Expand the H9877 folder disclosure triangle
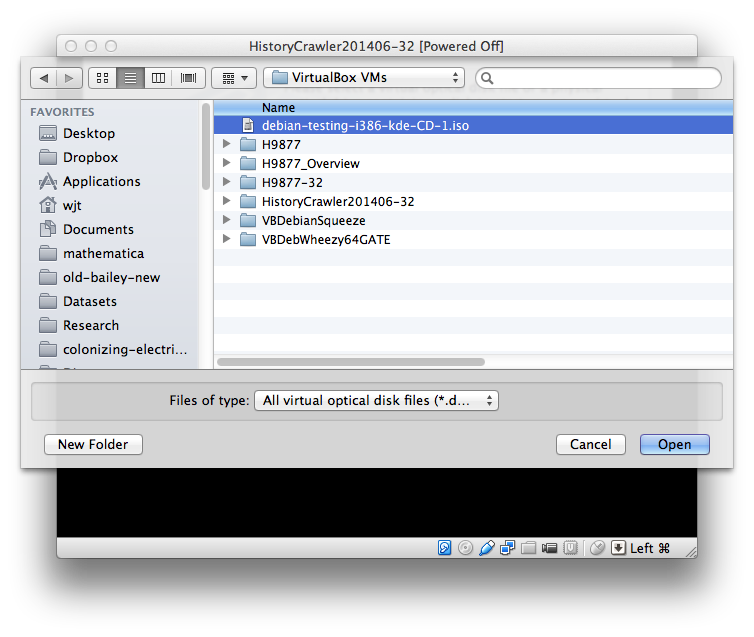The height and width of the screenshot is (637, 754). pyautogui.click(x=228, y=145)
